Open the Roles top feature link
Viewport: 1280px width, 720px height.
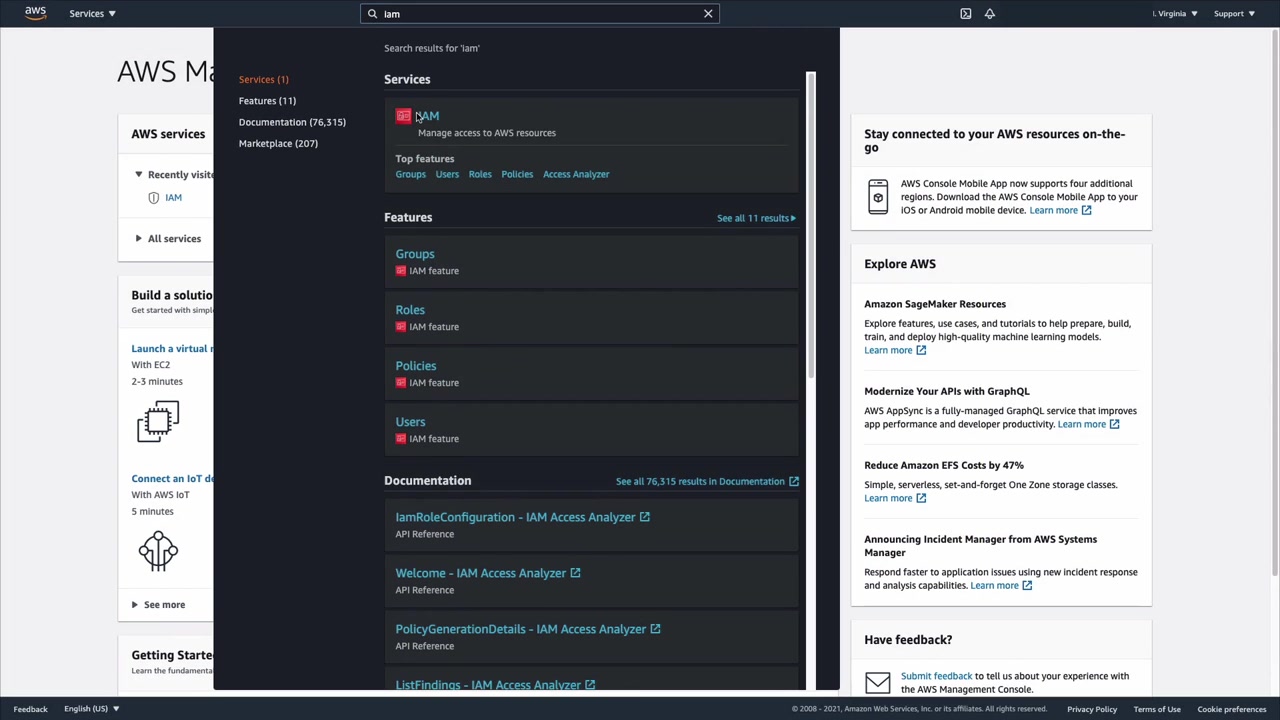click(480, 174)
